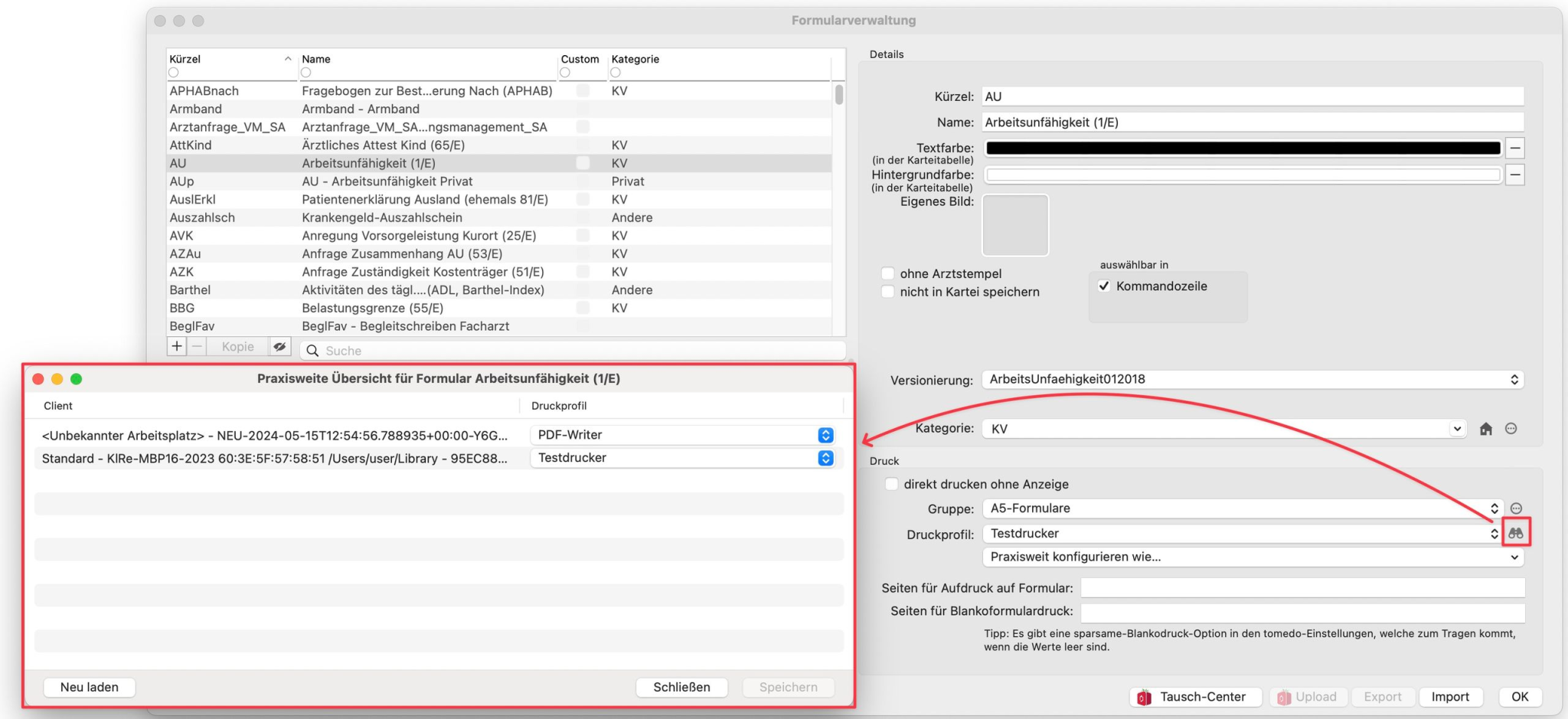Uncheck the Kommandozeile checkbox
The image size is (1568, 719).
1104,286
